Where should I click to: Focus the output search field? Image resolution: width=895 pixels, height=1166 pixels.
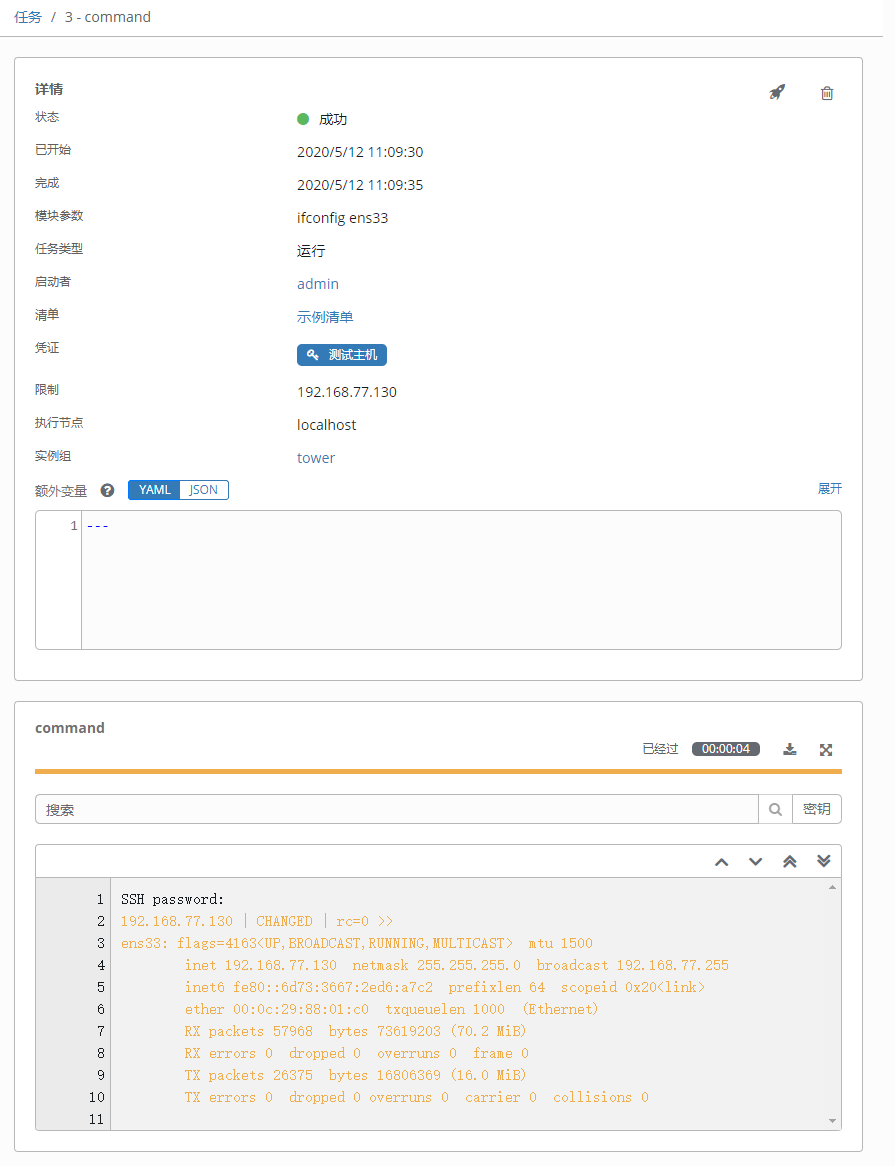396,810
